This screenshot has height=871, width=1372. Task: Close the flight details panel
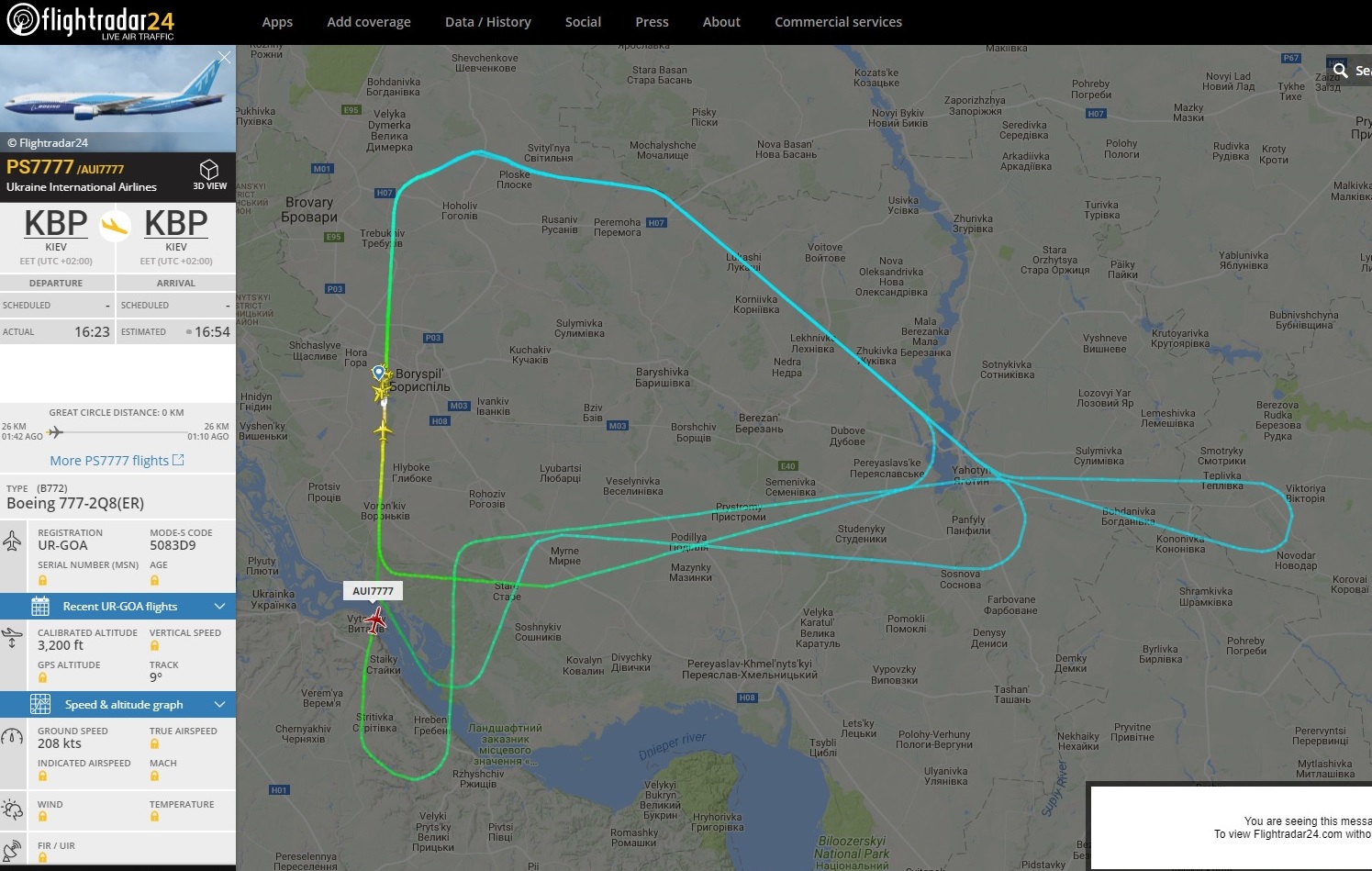tap(224, 57)
